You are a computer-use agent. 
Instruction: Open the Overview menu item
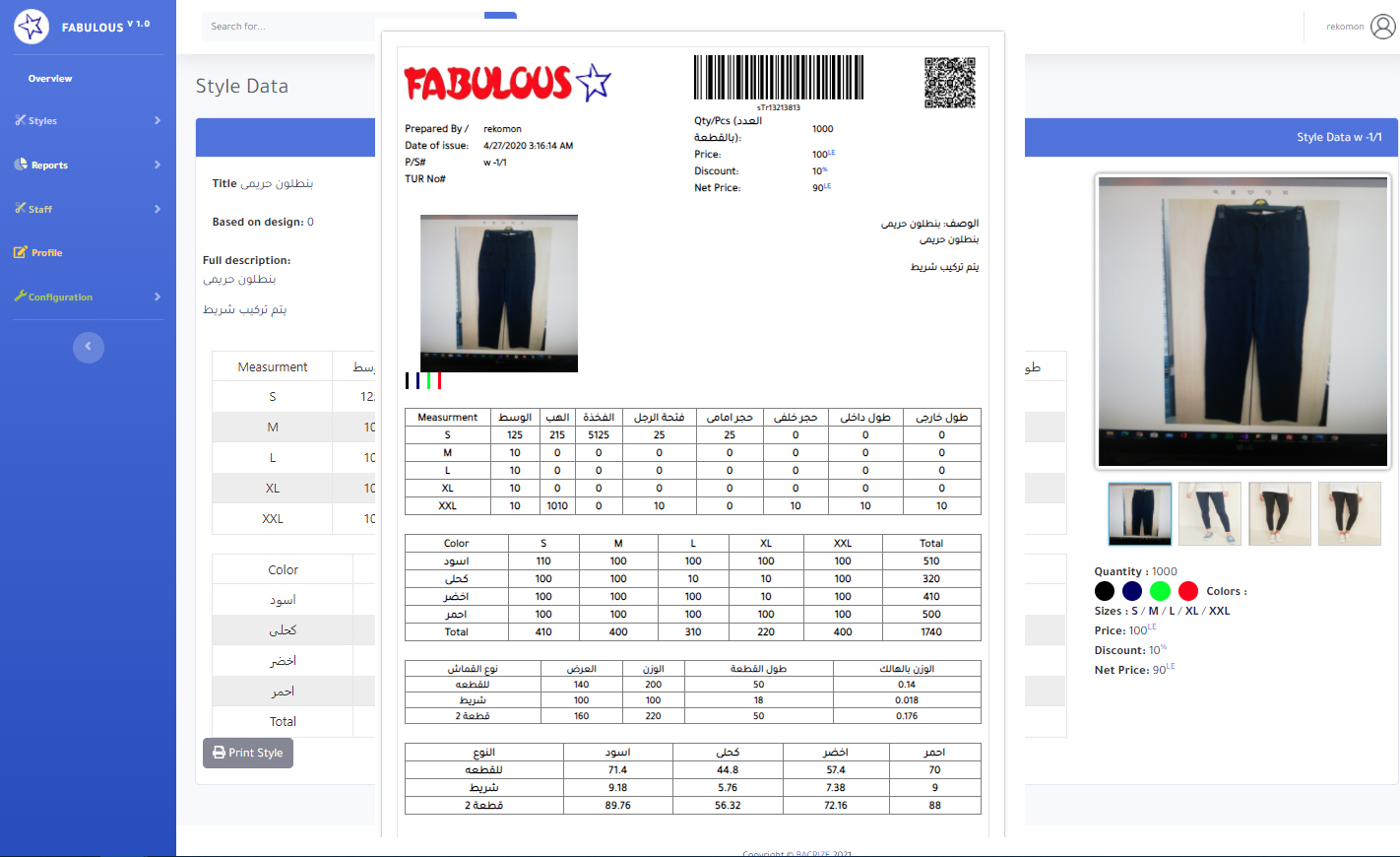(x=50, y=79)
